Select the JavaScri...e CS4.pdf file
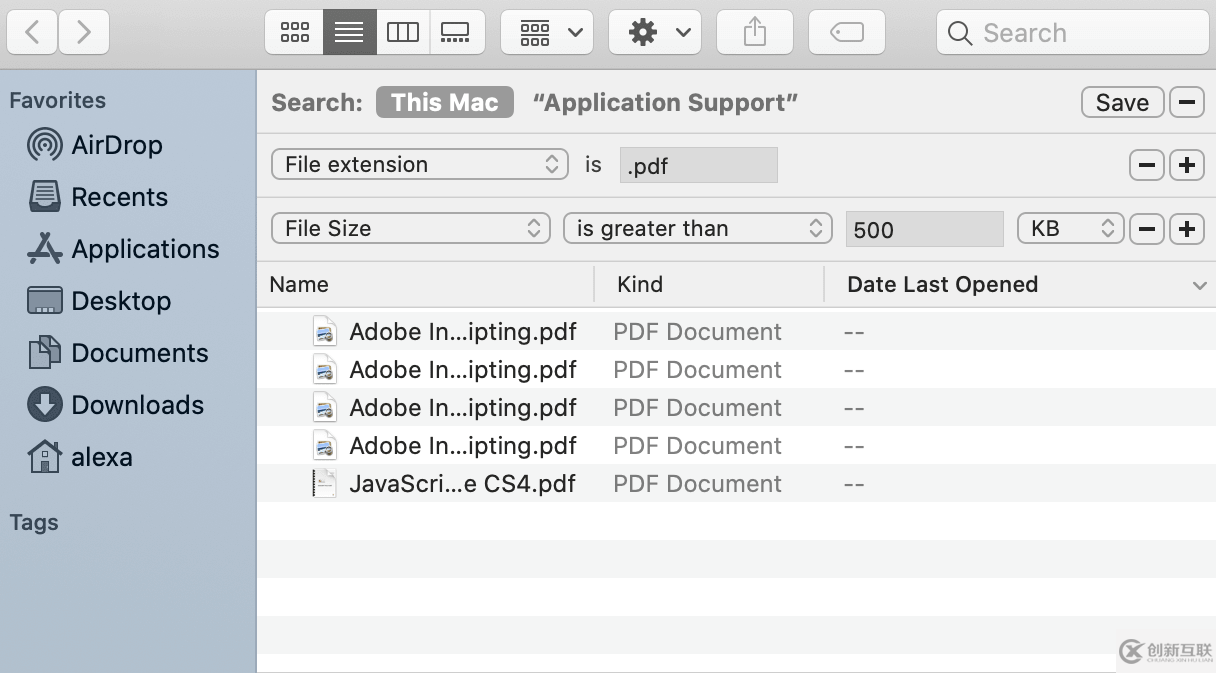The height and width of the screenshot is (673, 1216). (x=462, y=484)
